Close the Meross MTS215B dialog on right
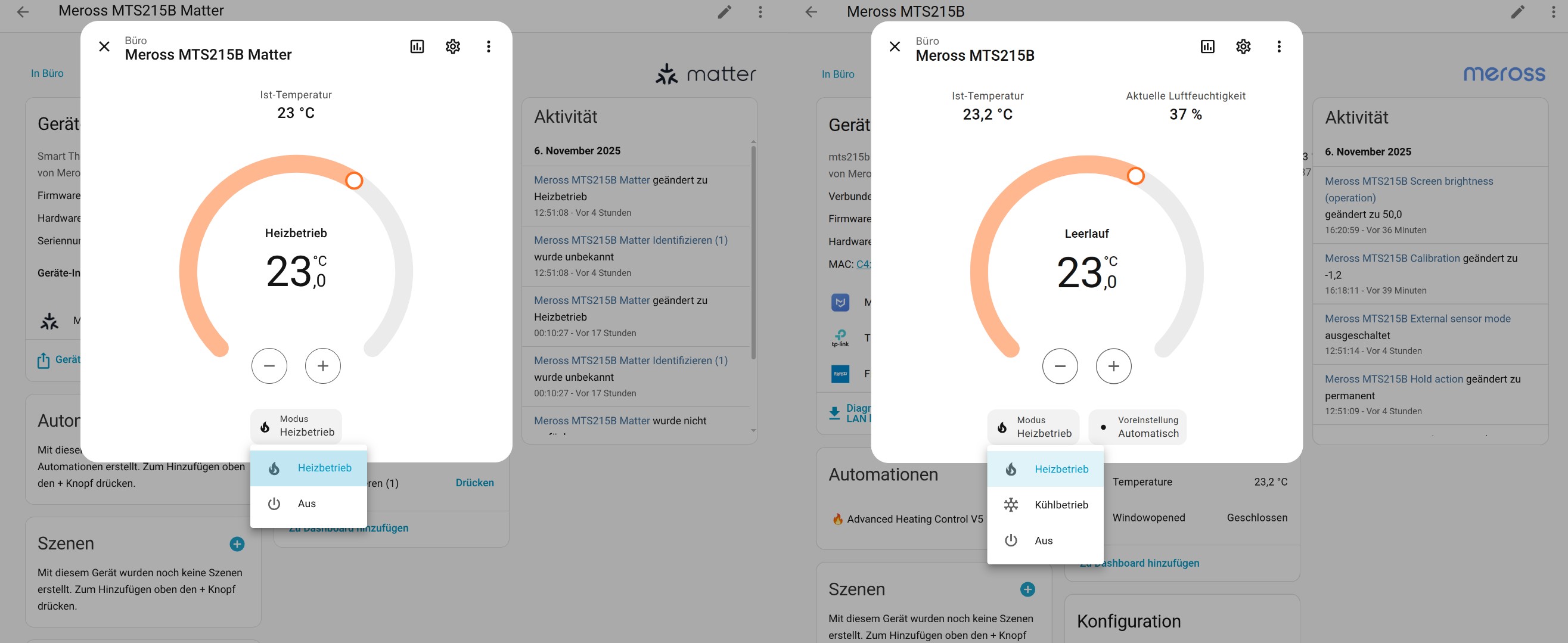The image size is (1568, 643). (895, 47)
